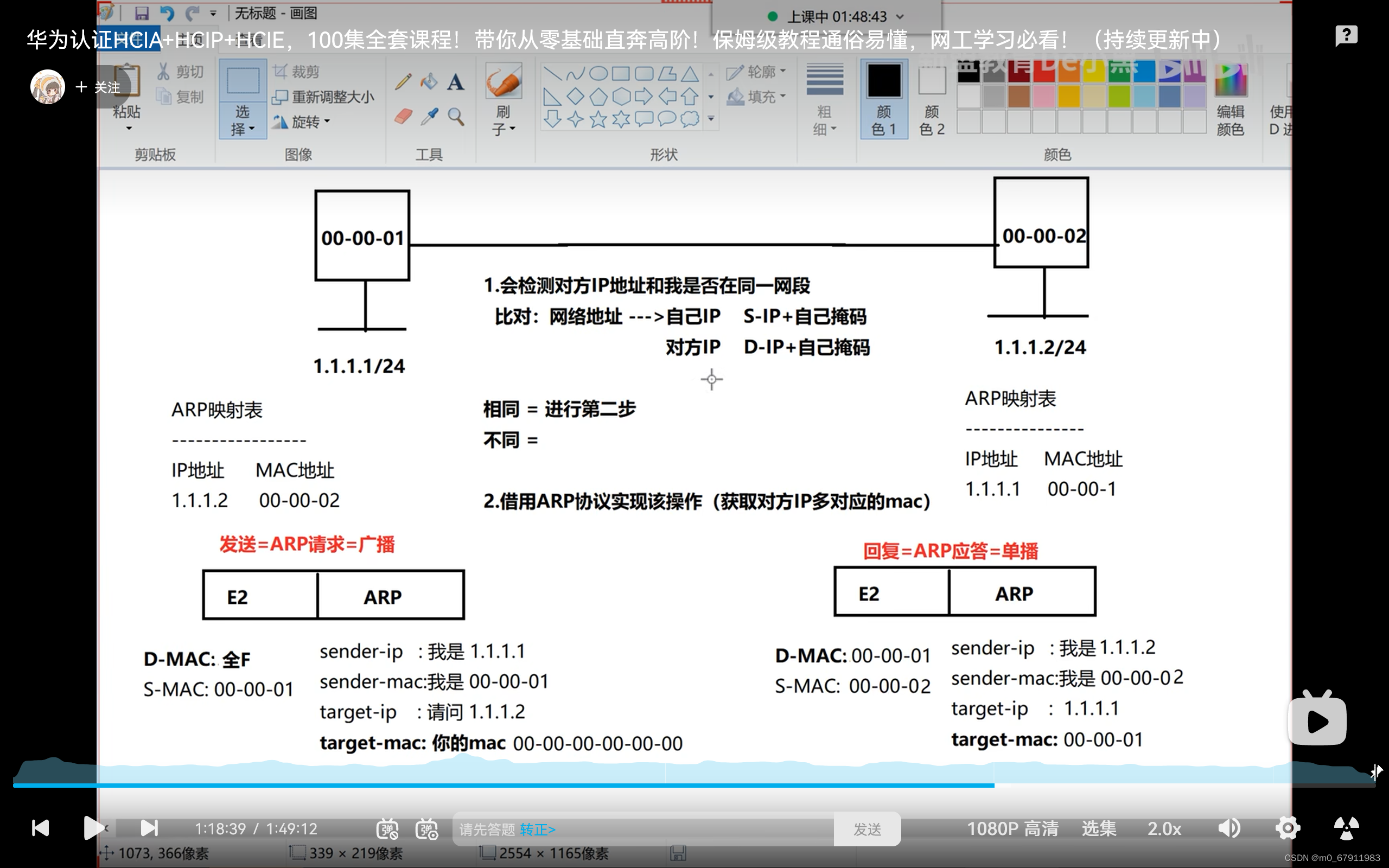This screenshot has width=1389, height=868.
Task: Select the rounded callout shape
Action: (643, 119)
